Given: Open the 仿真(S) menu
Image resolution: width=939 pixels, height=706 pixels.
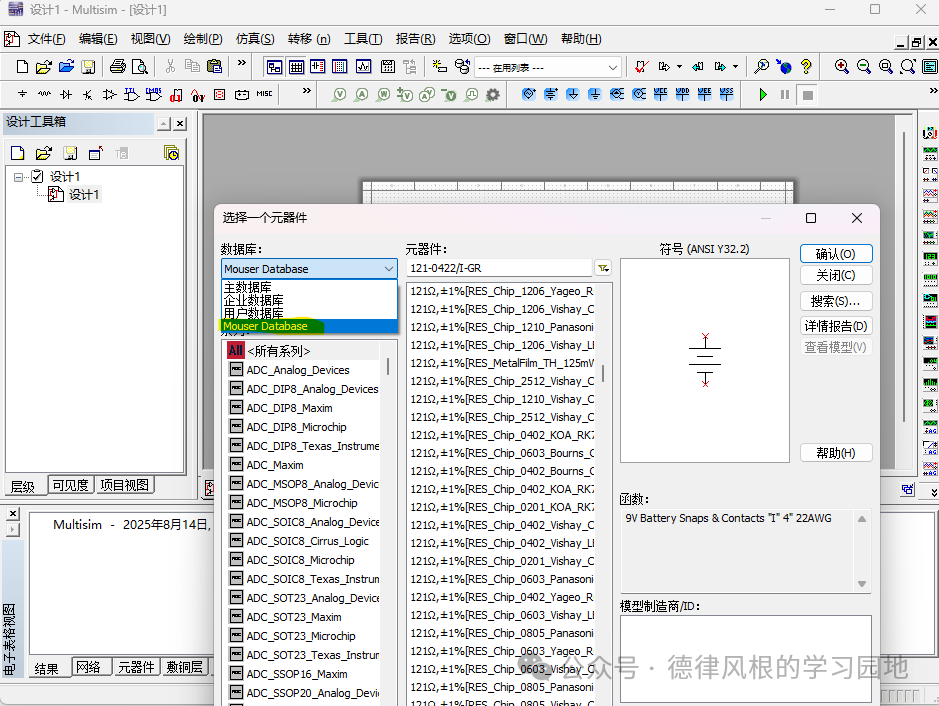Looking at the screenshot, I should point(255,39).
